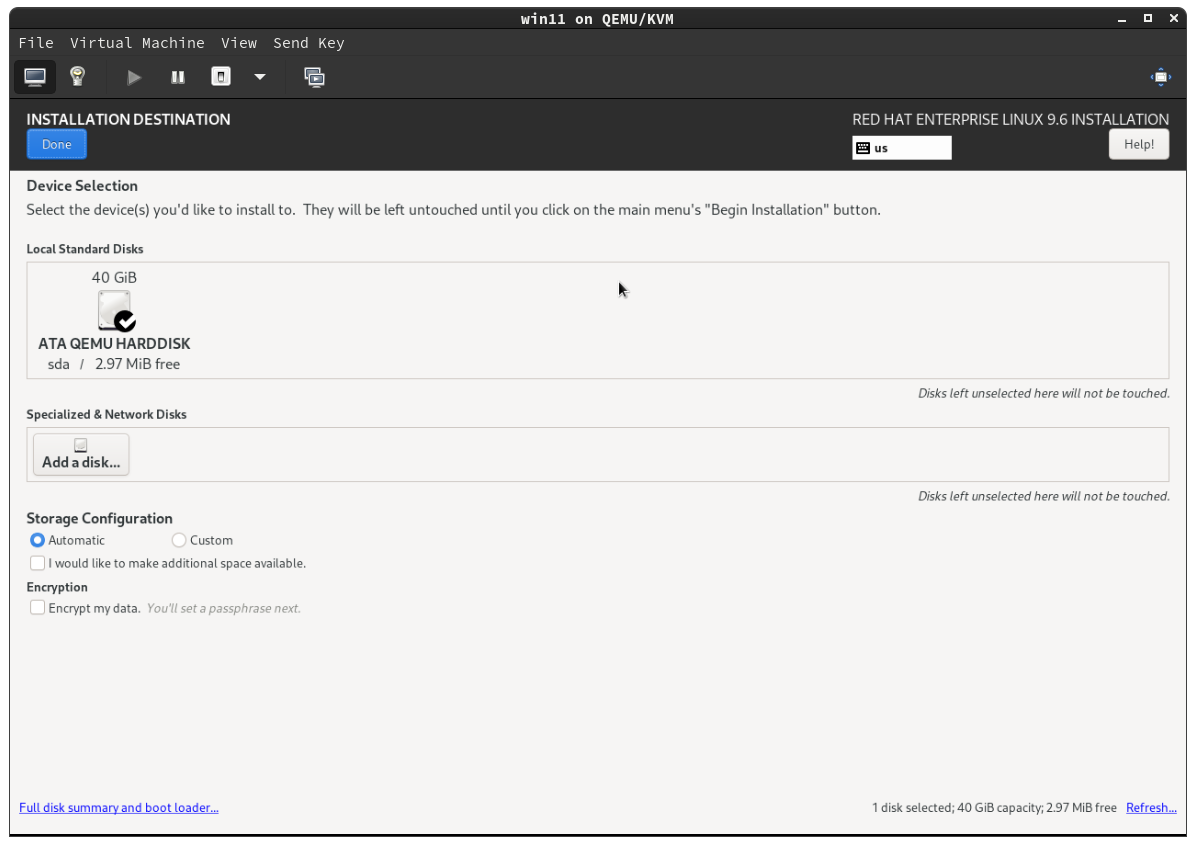The width and height of the screenshot is (1196, 846).
Task: Click the Storage Configuration heading
Action: tap(100, 519)
